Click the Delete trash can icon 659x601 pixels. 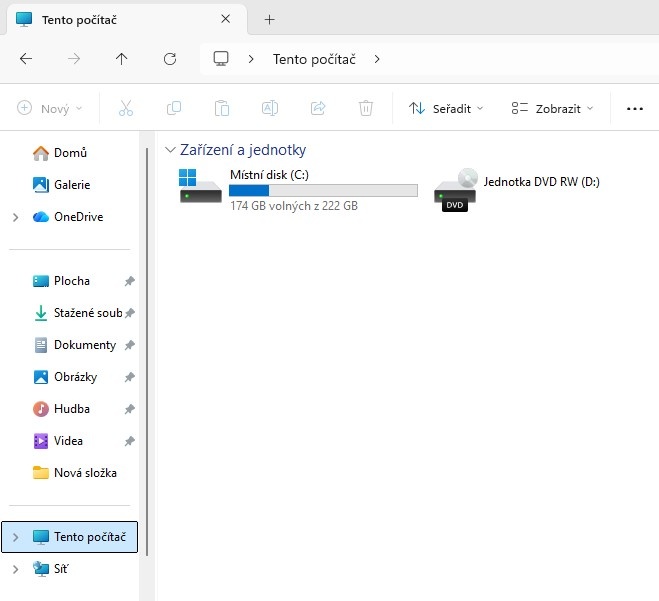[x=366, y=108]
